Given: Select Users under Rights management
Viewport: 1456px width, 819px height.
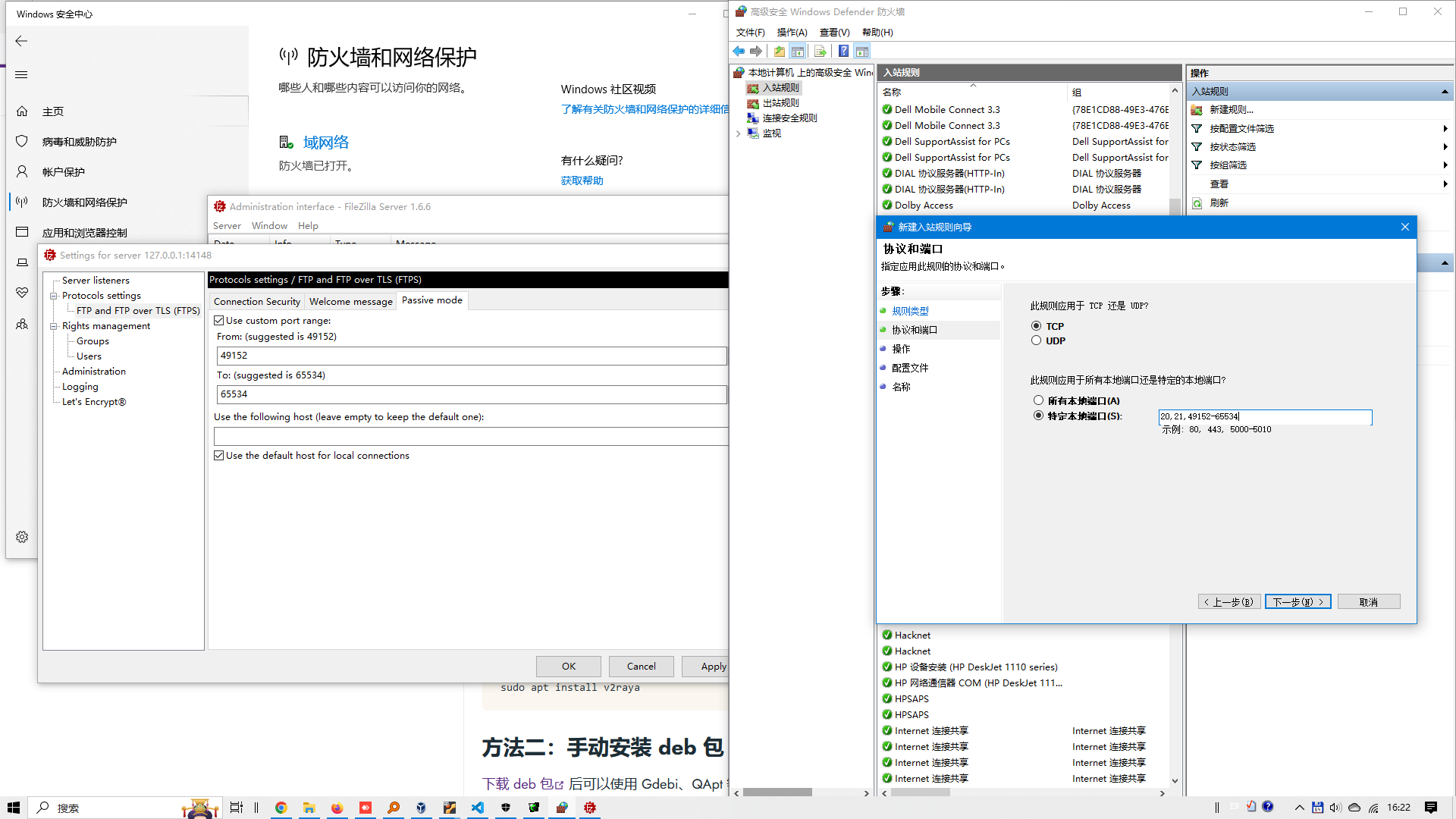Looking at the screenshot, I should coord(89,356).
